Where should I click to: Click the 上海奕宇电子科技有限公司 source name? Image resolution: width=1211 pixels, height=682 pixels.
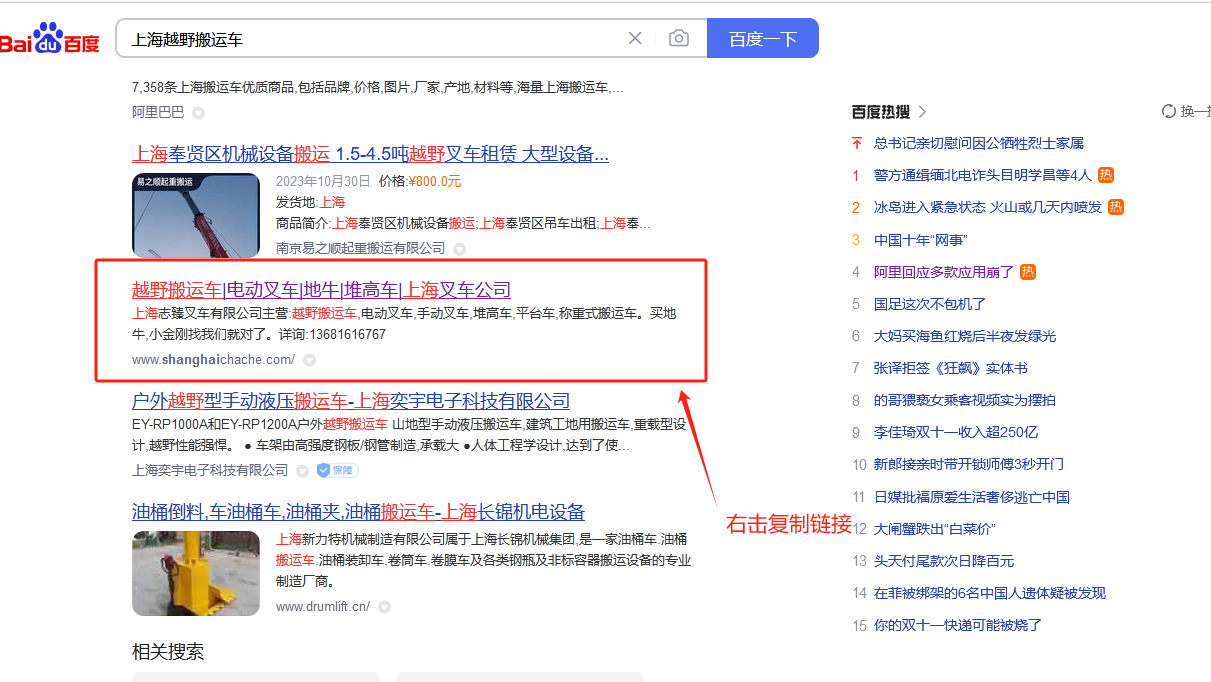[210, 470]
